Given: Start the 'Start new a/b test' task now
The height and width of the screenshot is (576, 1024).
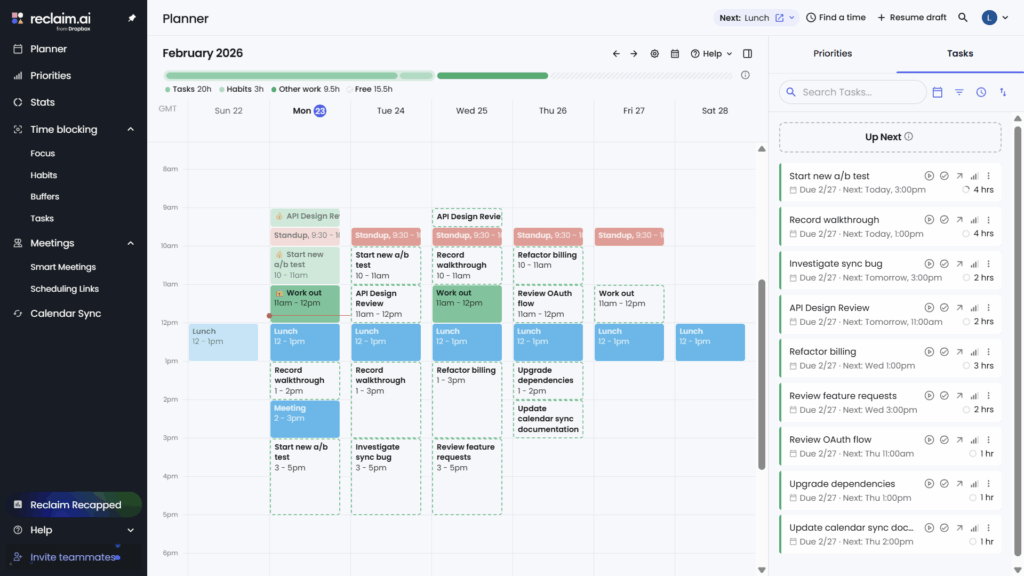Looking at the screenshot, I should [x=929, y=176].
